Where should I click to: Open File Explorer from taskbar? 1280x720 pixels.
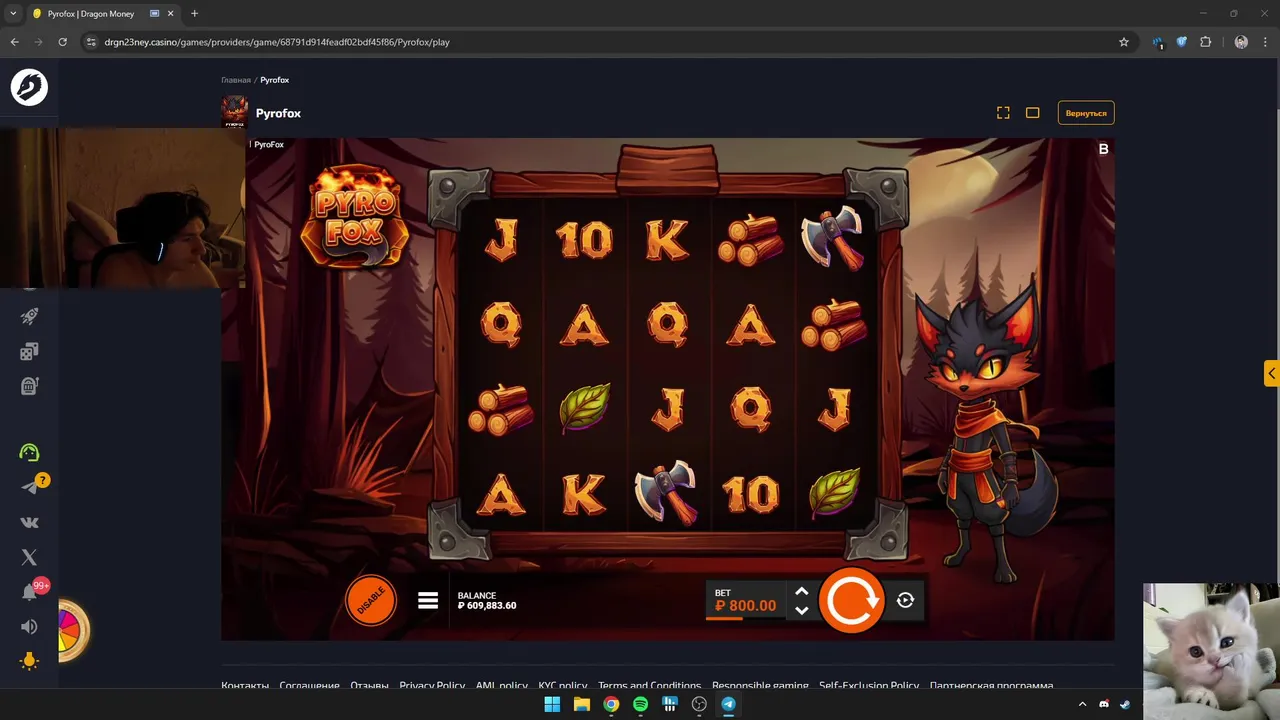tap(581, 704)
